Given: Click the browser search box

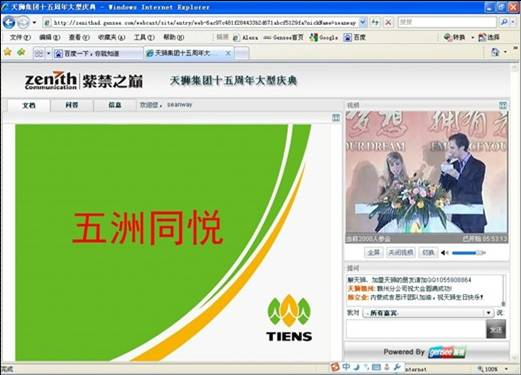Looking at the screenshot, I should pos(447,22).
